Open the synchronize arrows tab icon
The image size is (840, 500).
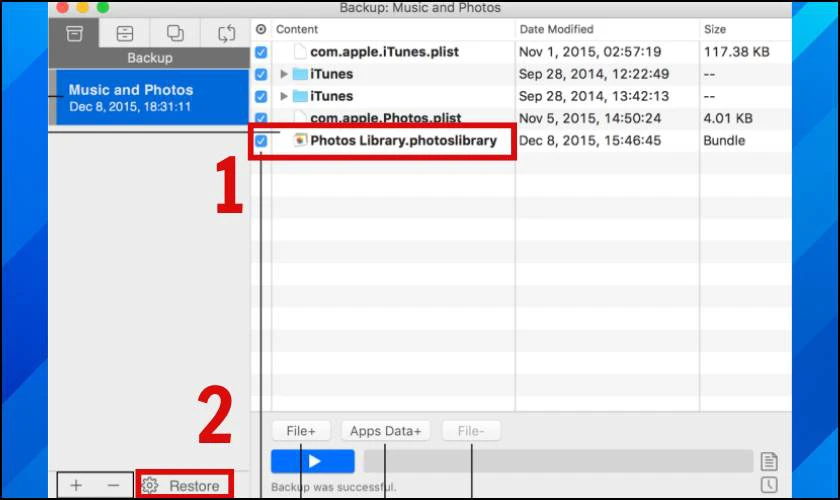point(227,34)
